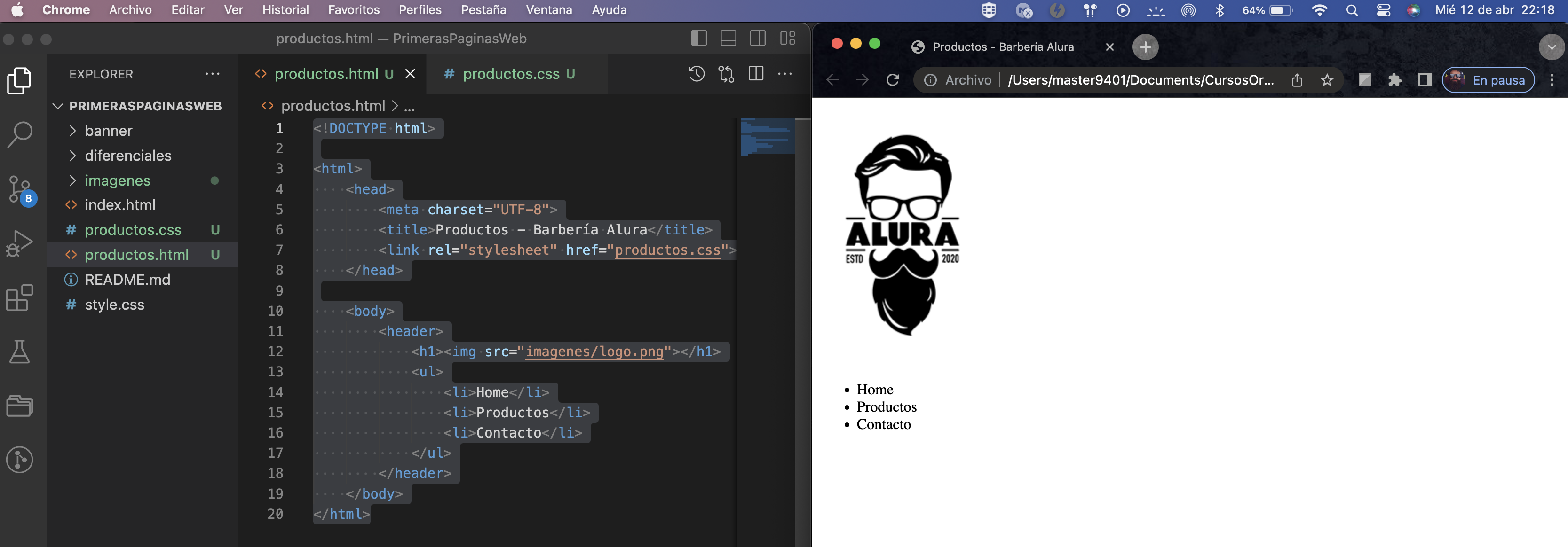Screen dimensions: 1568x547
Task: Click Open Changes compare icon in editor toolbar
Action: 726,74
